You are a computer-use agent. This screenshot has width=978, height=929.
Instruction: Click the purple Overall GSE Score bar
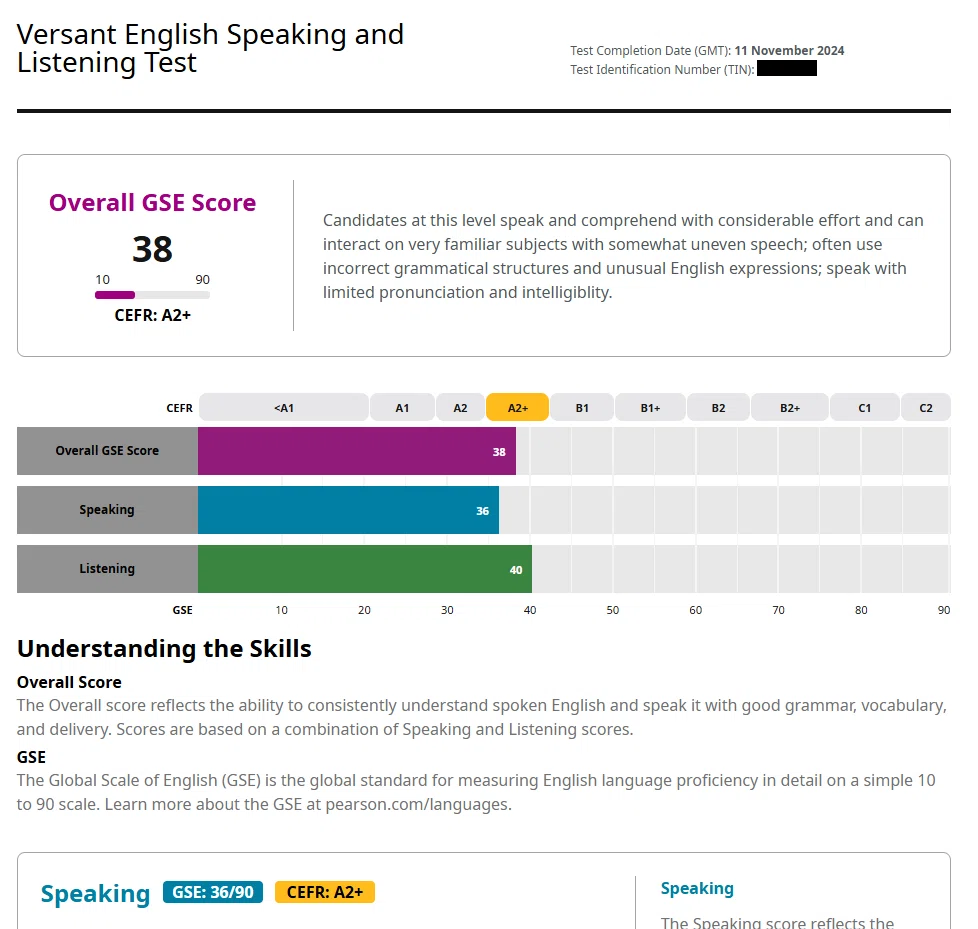pyautogui.click(x=357, y=451)
